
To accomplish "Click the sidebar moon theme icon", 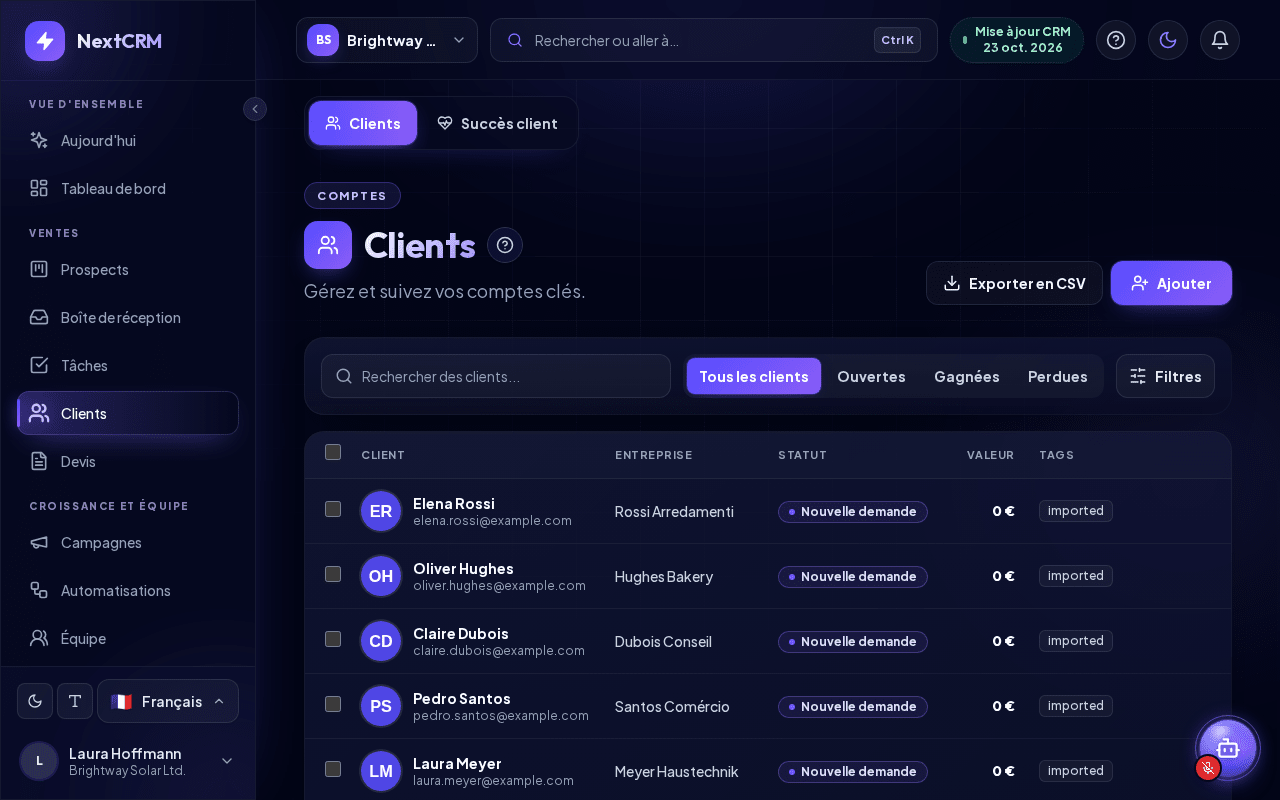I will [35, 701].
